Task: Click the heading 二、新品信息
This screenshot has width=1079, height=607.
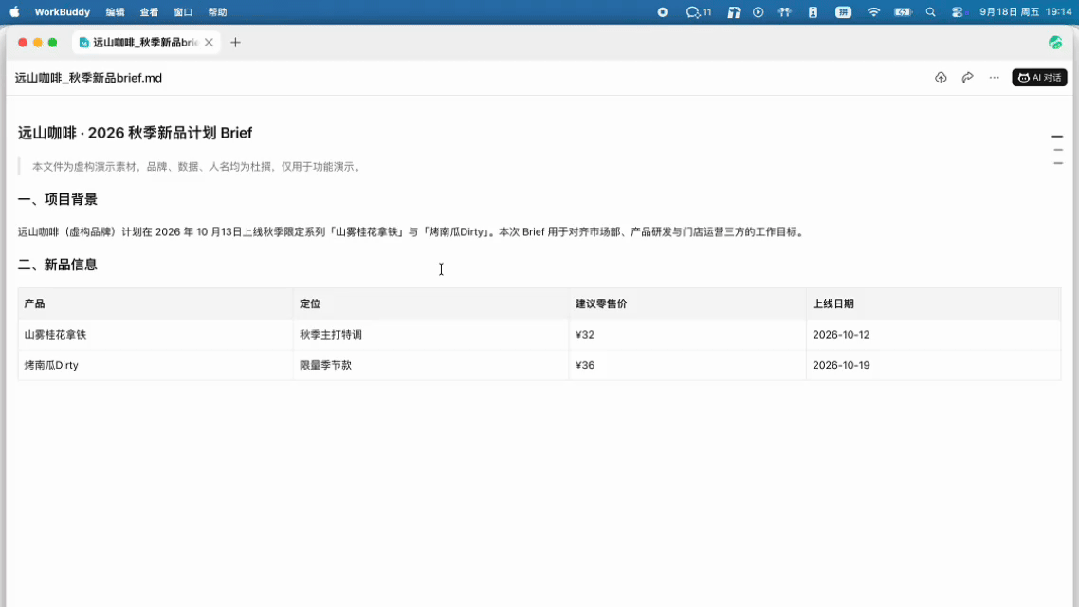Action: [58, 265]
